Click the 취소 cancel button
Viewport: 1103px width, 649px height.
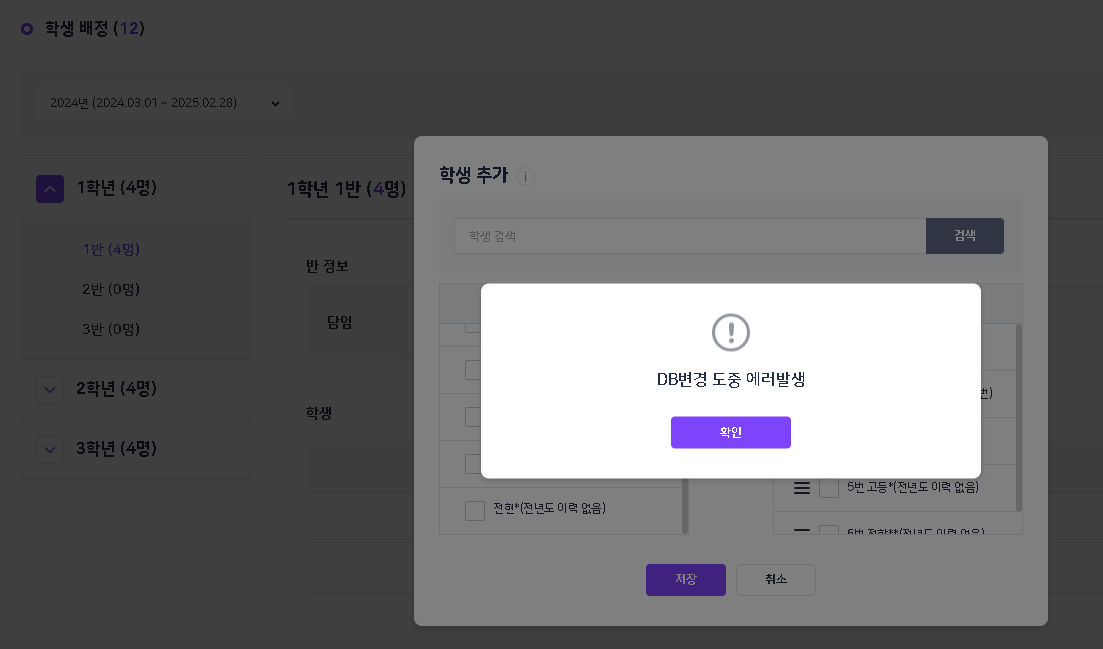(775, 579)
